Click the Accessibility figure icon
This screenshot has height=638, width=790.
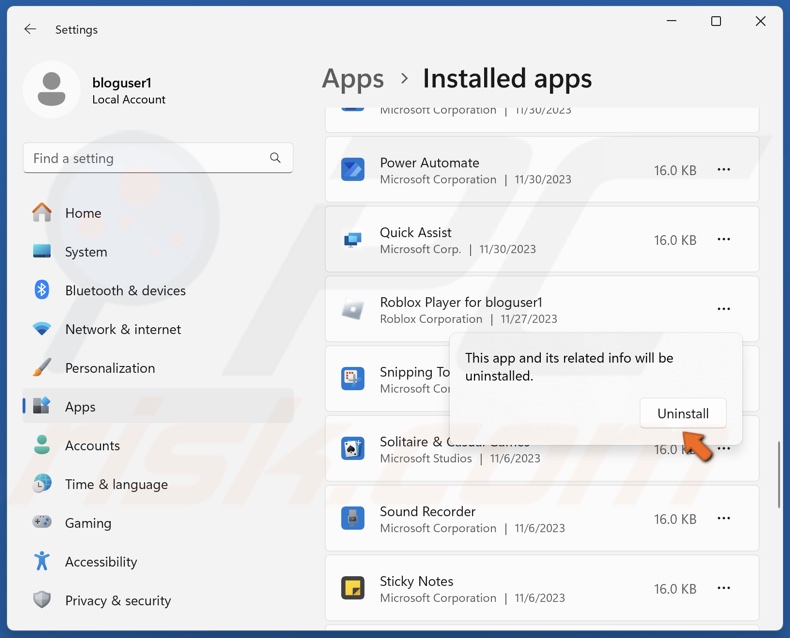[x=42, y=561]
